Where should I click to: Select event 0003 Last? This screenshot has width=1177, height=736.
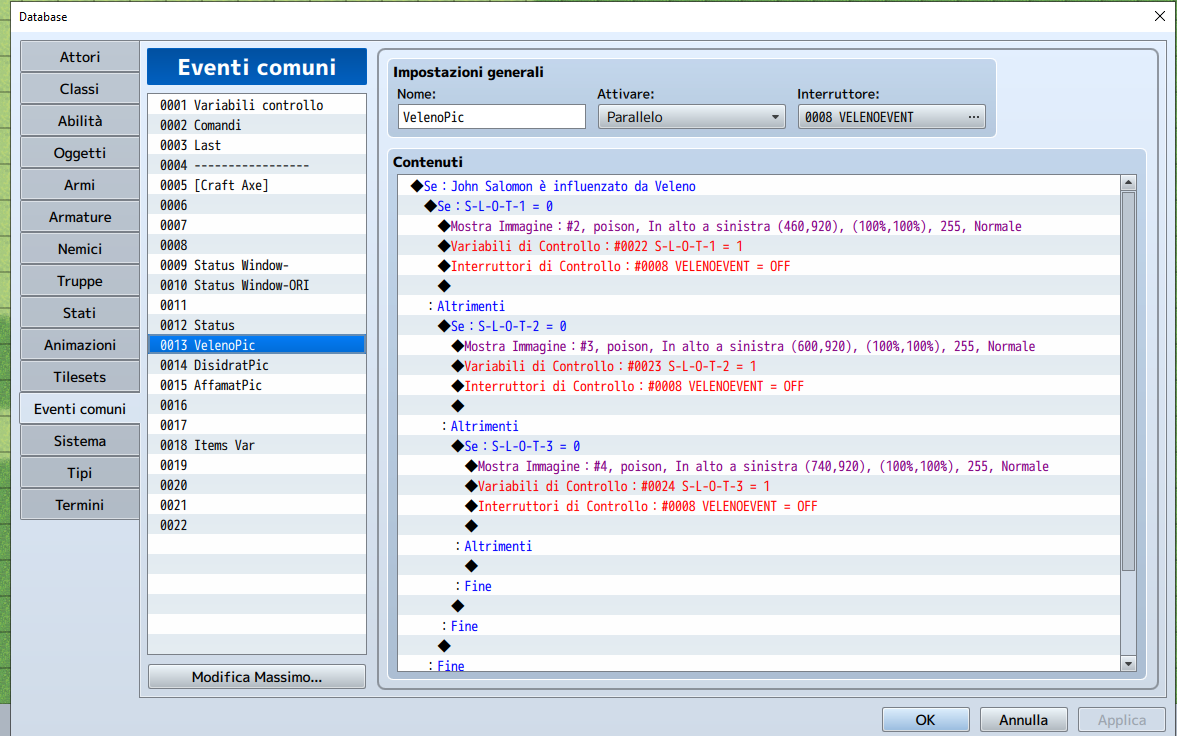pyautogui.click(x=257, y=145)
